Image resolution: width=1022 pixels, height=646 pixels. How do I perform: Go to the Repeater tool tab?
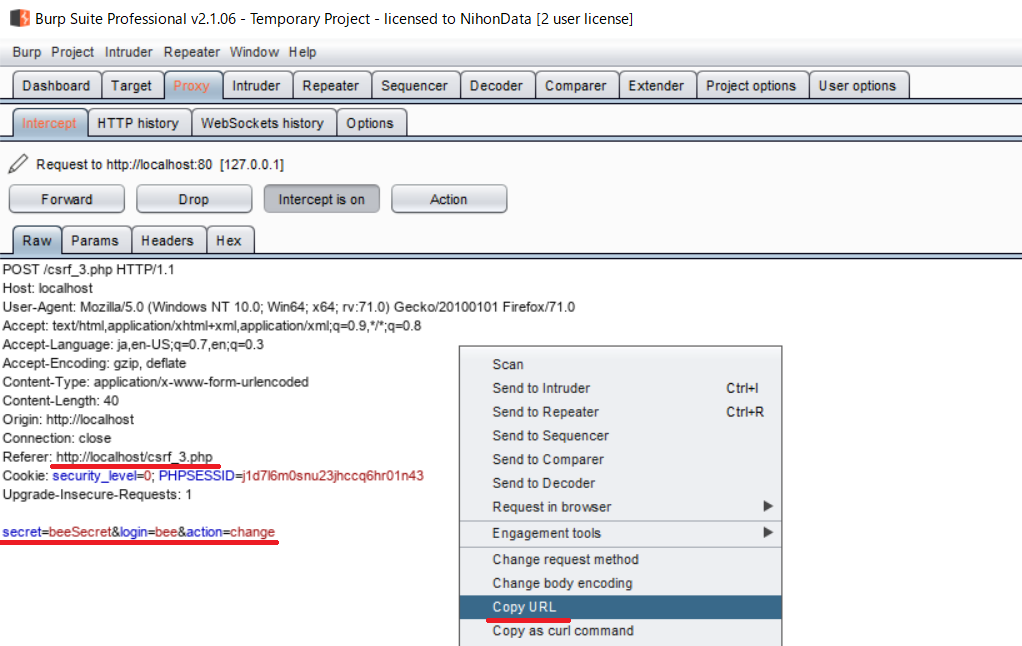tap(331, 85)
